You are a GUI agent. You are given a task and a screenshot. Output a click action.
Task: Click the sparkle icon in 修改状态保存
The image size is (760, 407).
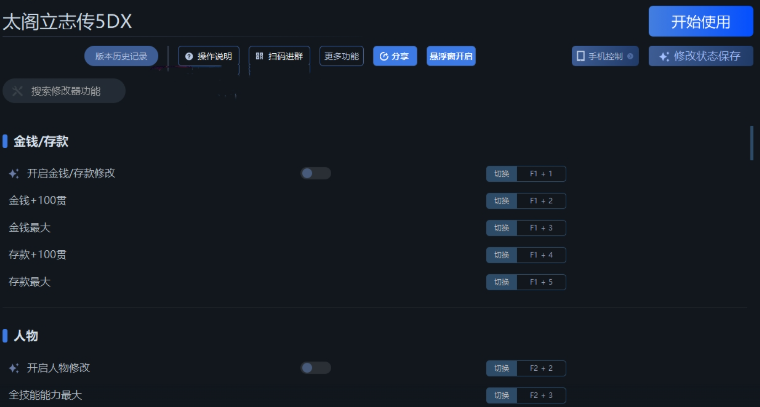[x=664, y=56]
